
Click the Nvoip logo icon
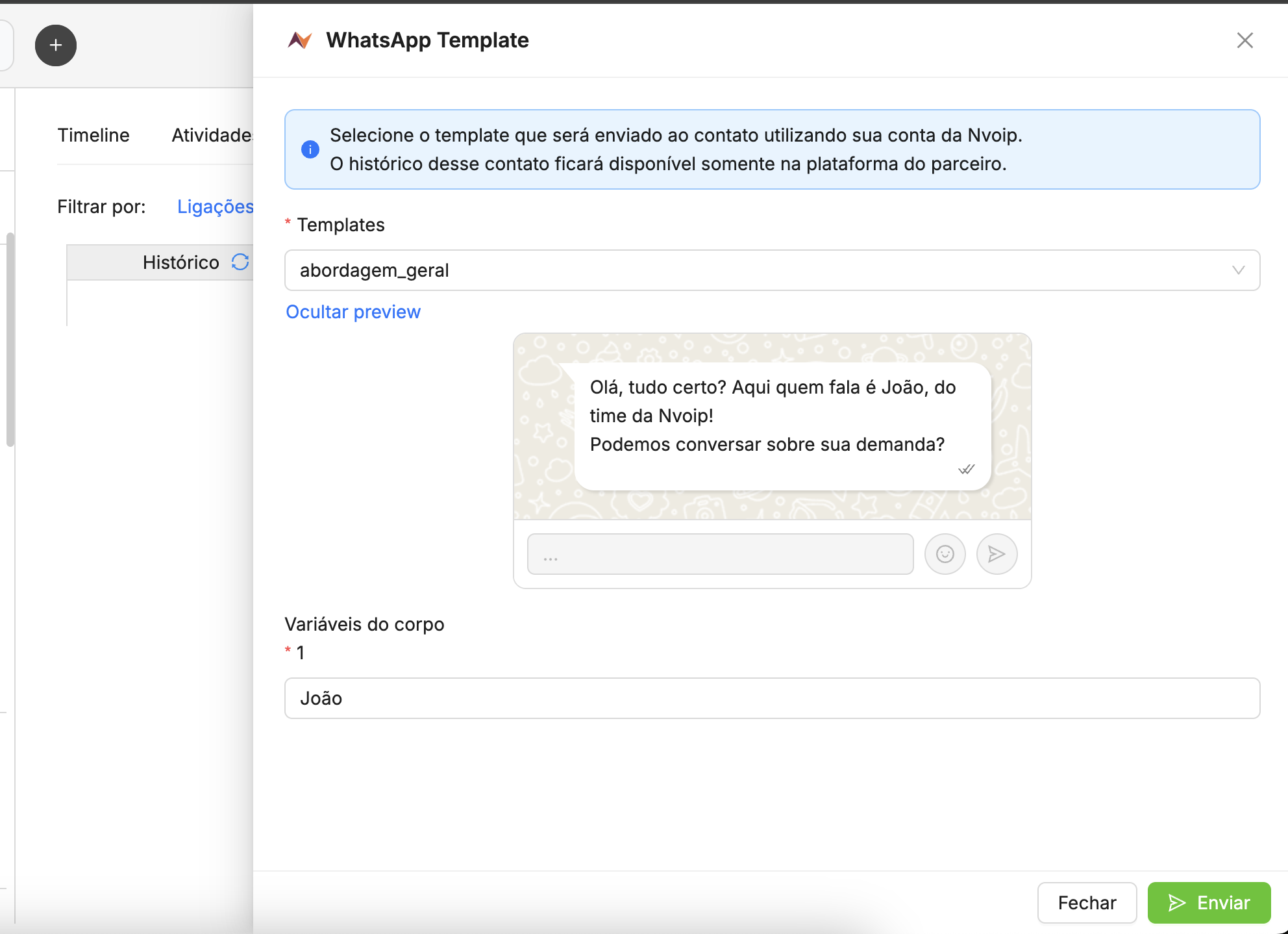(x=300, y=40)
